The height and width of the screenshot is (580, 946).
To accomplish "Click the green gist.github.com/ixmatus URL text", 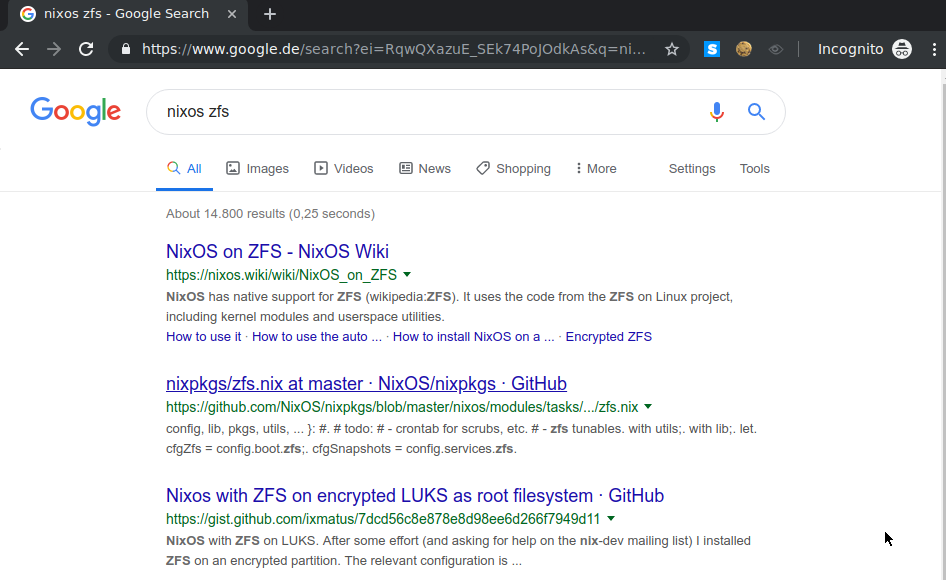I will coord(383,519).
